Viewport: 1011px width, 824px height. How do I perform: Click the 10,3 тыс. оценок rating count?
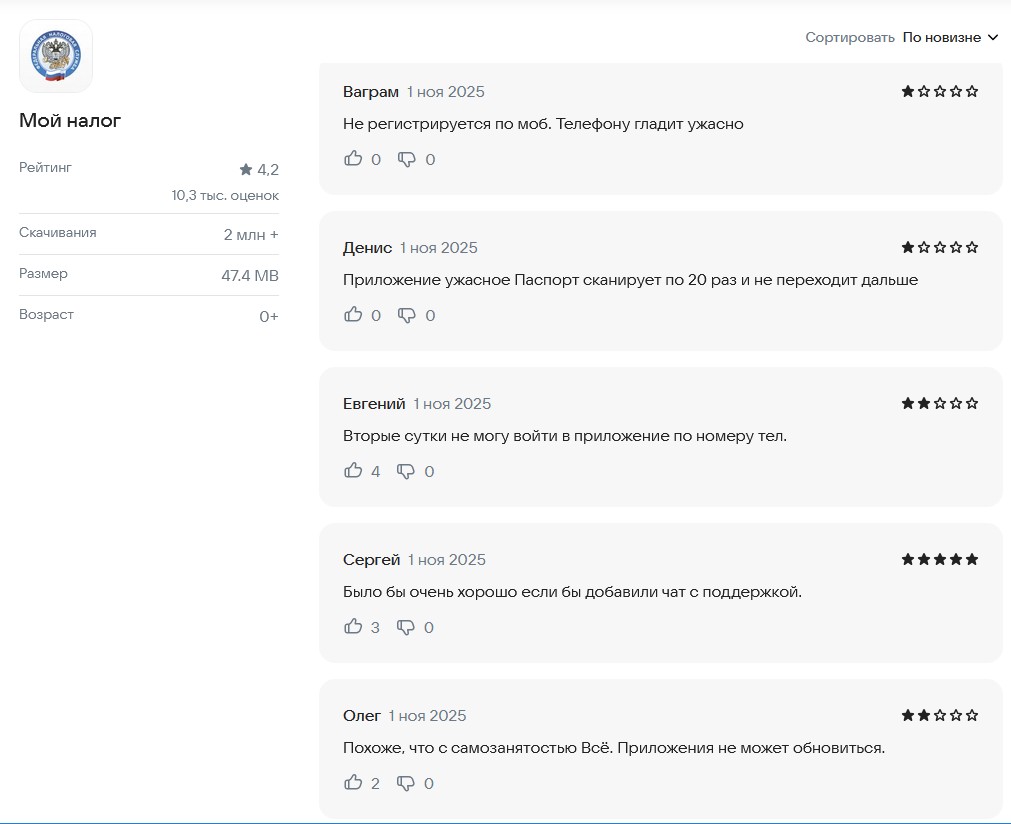[225, 196]
